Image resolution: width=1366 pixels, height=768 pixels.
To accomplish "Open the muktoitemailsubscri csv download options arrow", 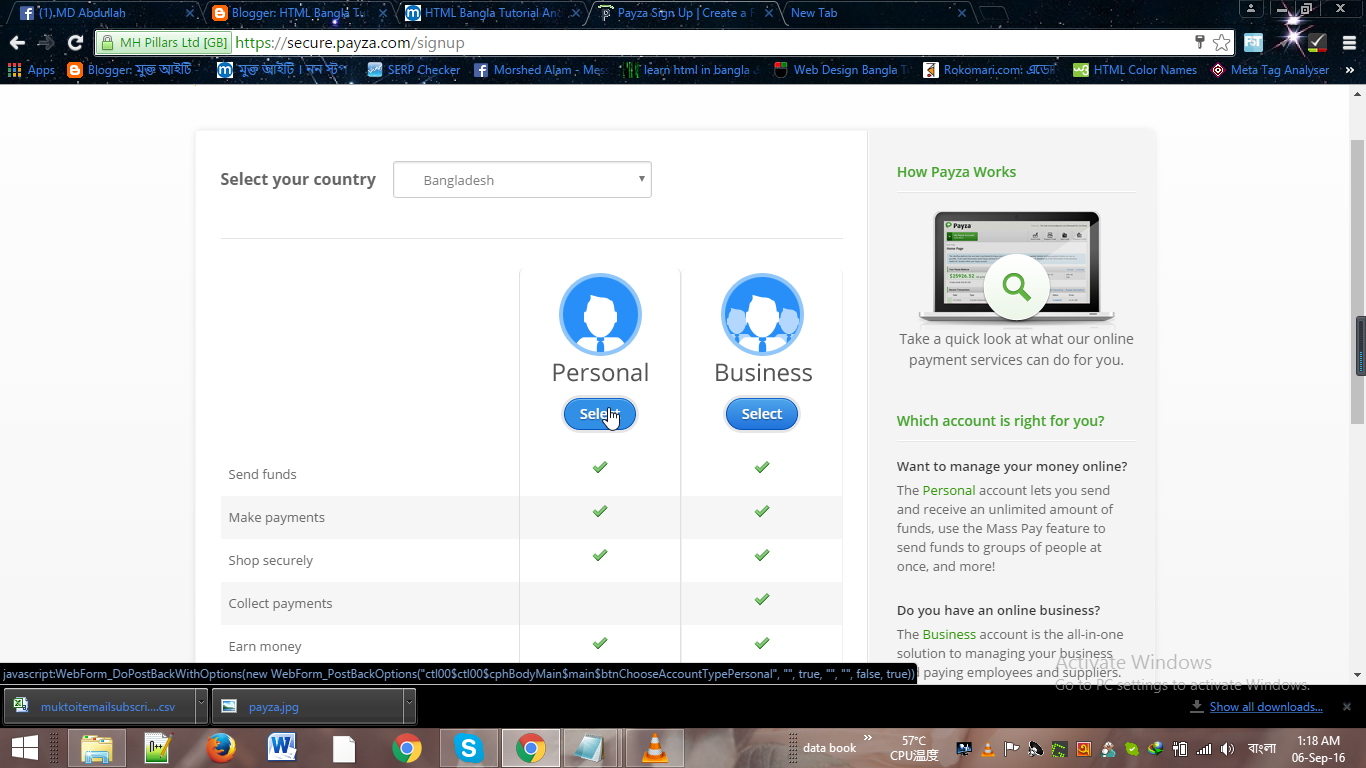I will pos(201,706).
